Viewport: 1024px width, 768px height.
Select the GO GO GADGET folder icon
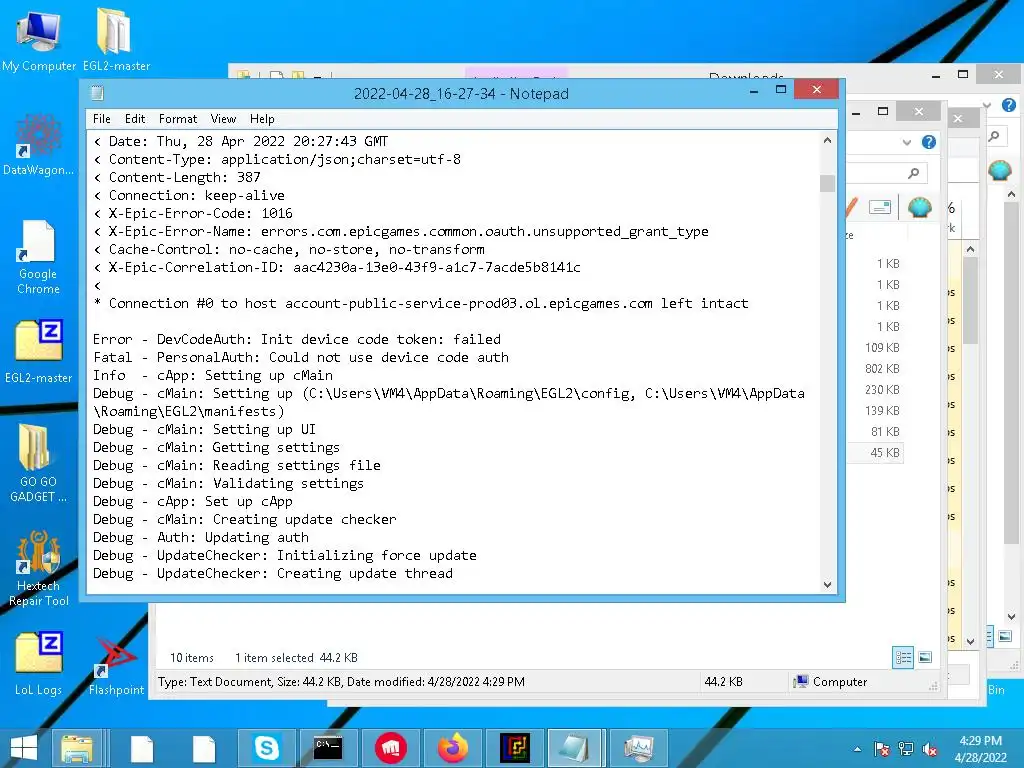[39, 463]
